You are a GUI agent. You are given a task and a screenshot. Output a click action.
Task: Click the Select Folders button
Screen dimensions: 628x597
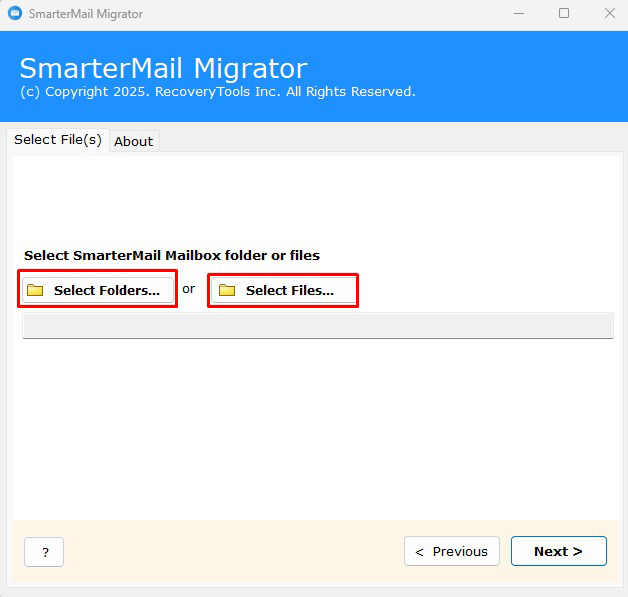click(x=98, y=290)
